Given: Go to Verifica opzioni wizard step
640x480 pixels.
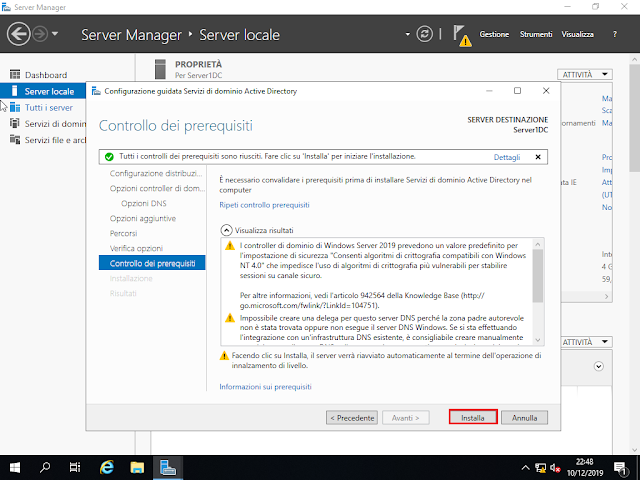Looking at the screenshot, I should (136, 248).
